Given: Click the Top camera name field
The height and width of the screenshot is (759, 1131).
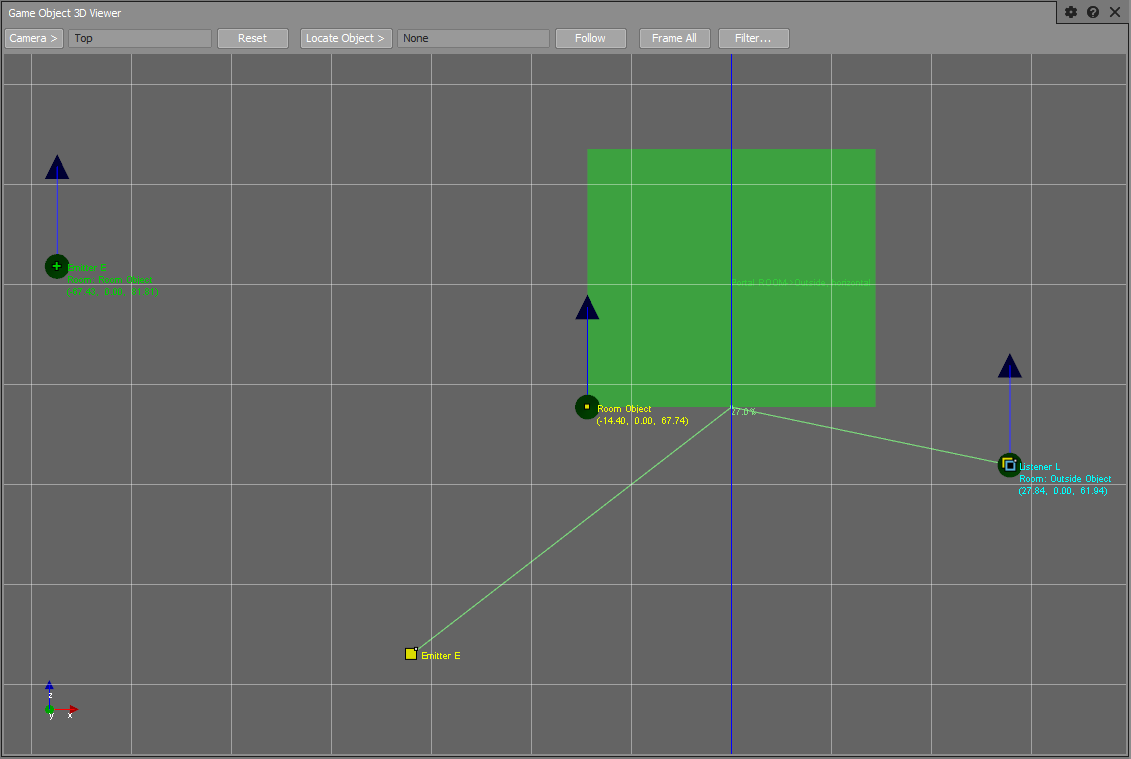Looking at the screenshot, I should click(x=140, y=38).
